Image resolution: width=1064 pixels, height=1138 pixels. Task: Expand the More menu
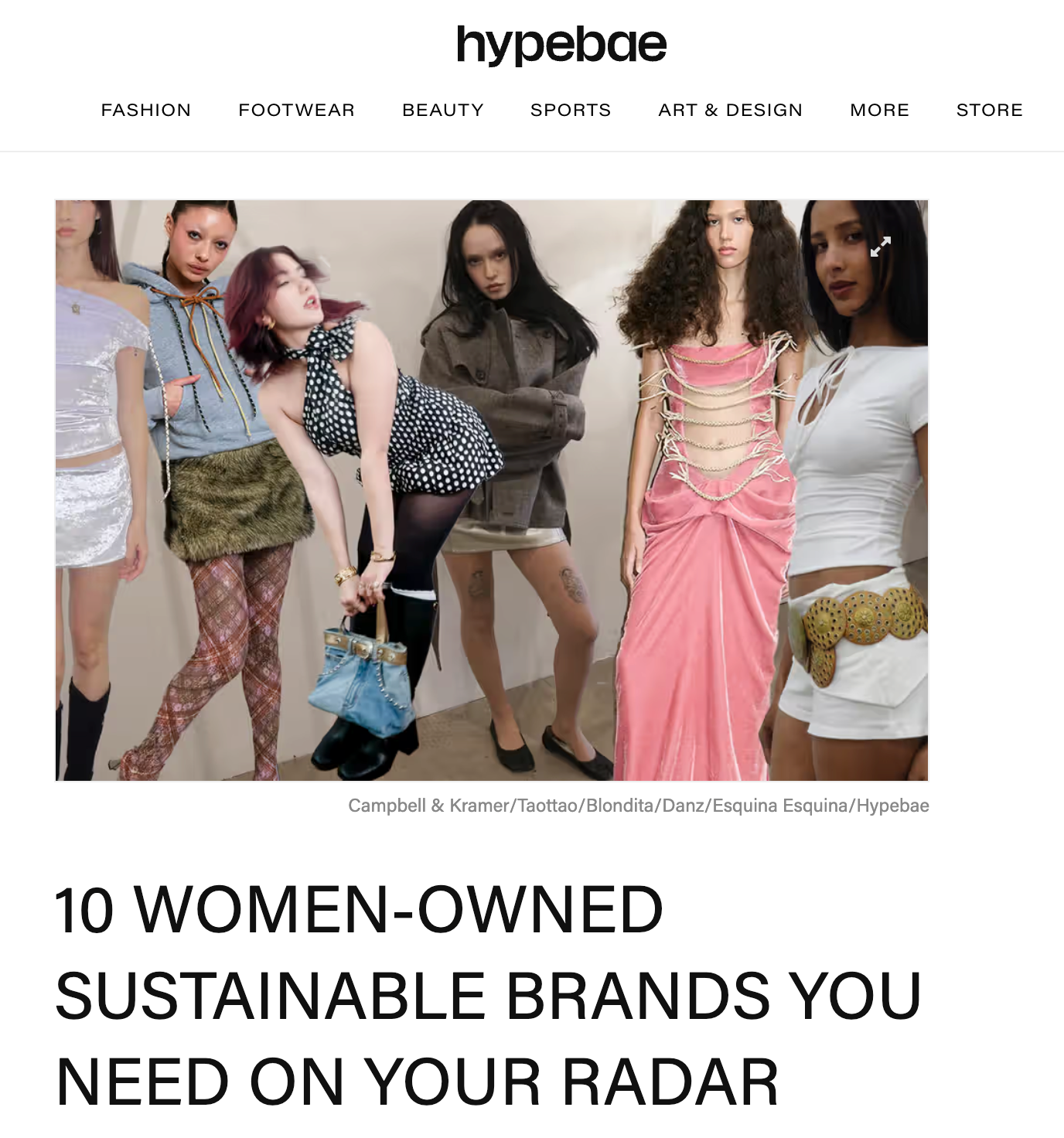click(x=880, y=110)
